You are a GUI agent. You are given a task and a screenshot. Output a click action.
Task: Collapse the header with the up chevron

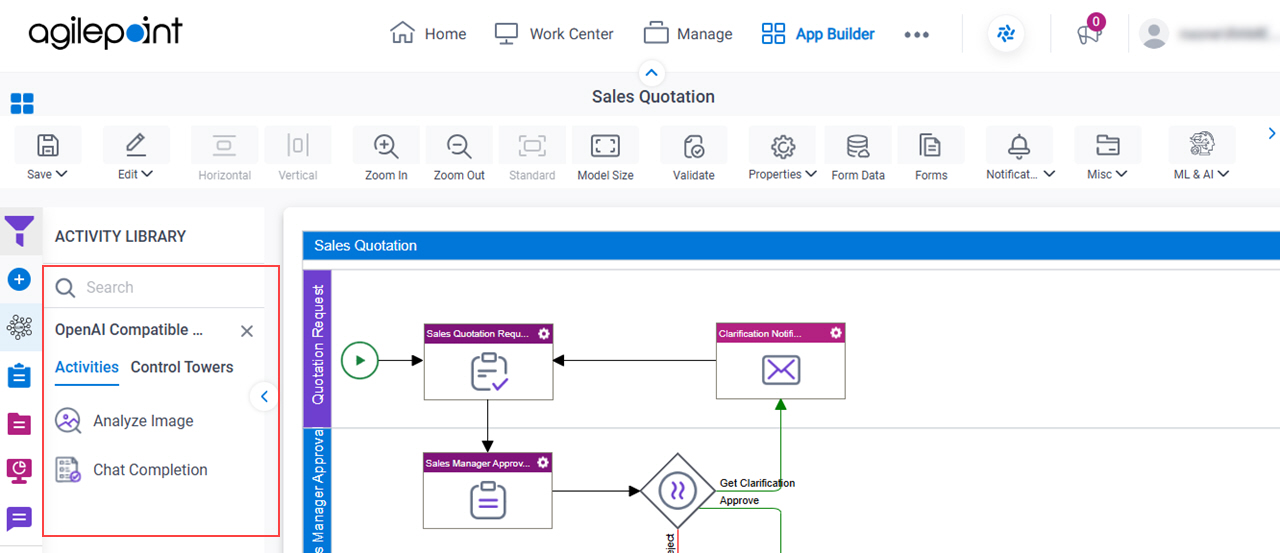tap(652, 72)
